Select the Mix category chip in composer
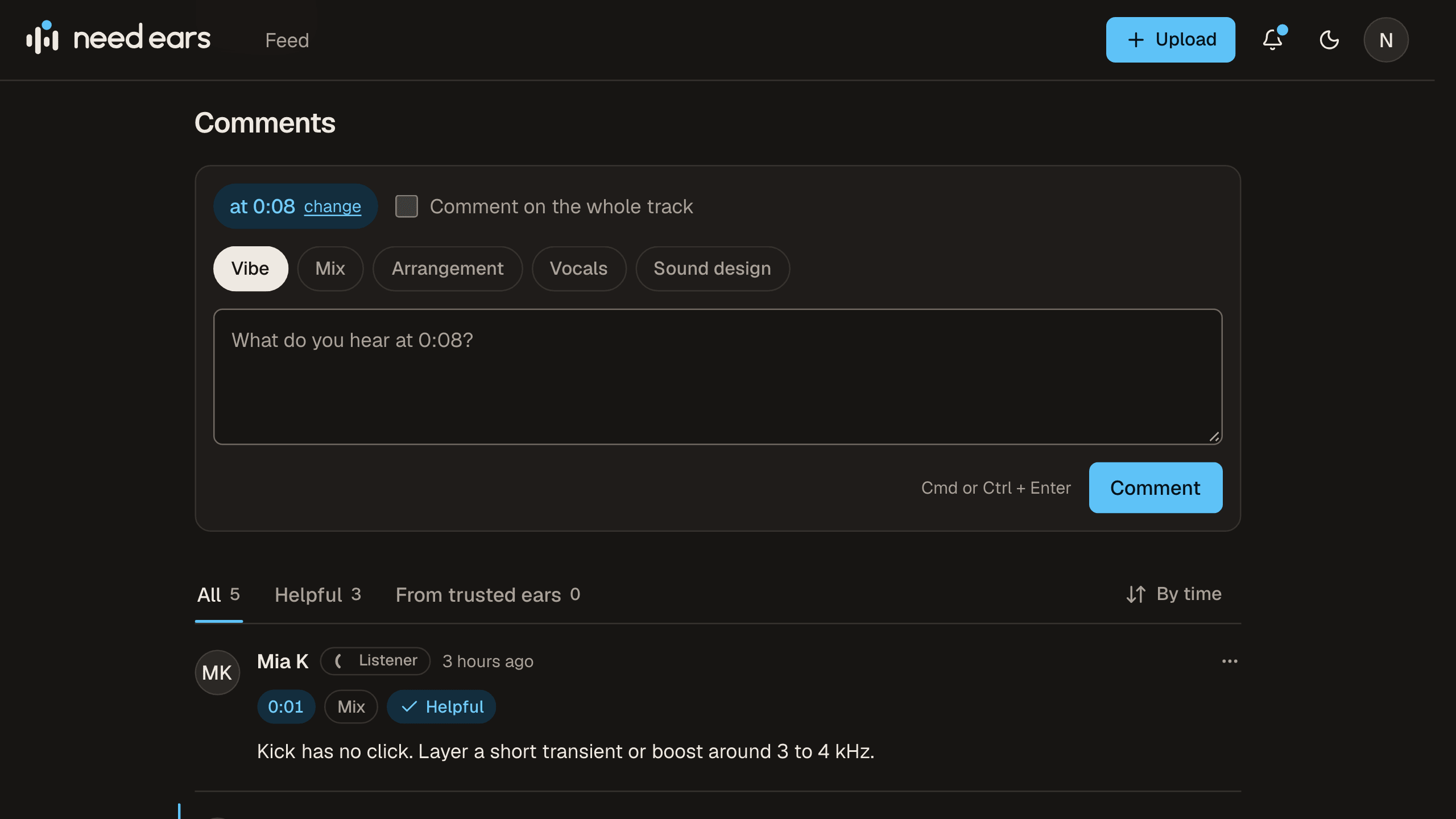 (330, 268)
